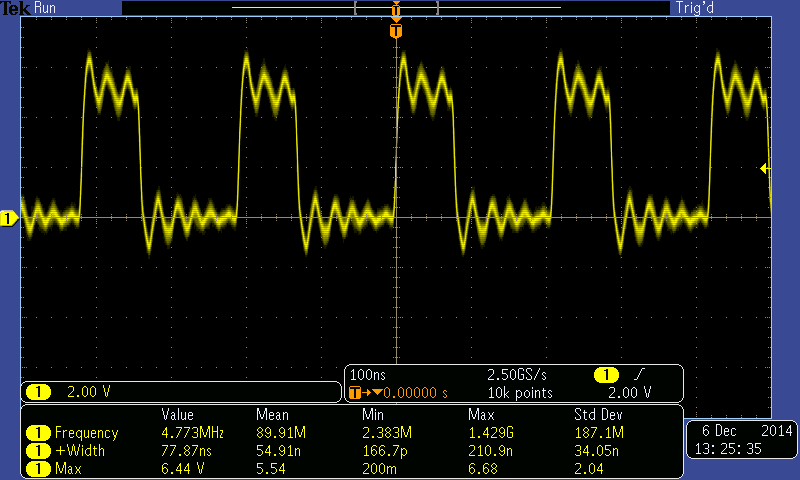Click the Std Dev column header
The height and width of the screenshot is (480, 800).
point(598,414)
